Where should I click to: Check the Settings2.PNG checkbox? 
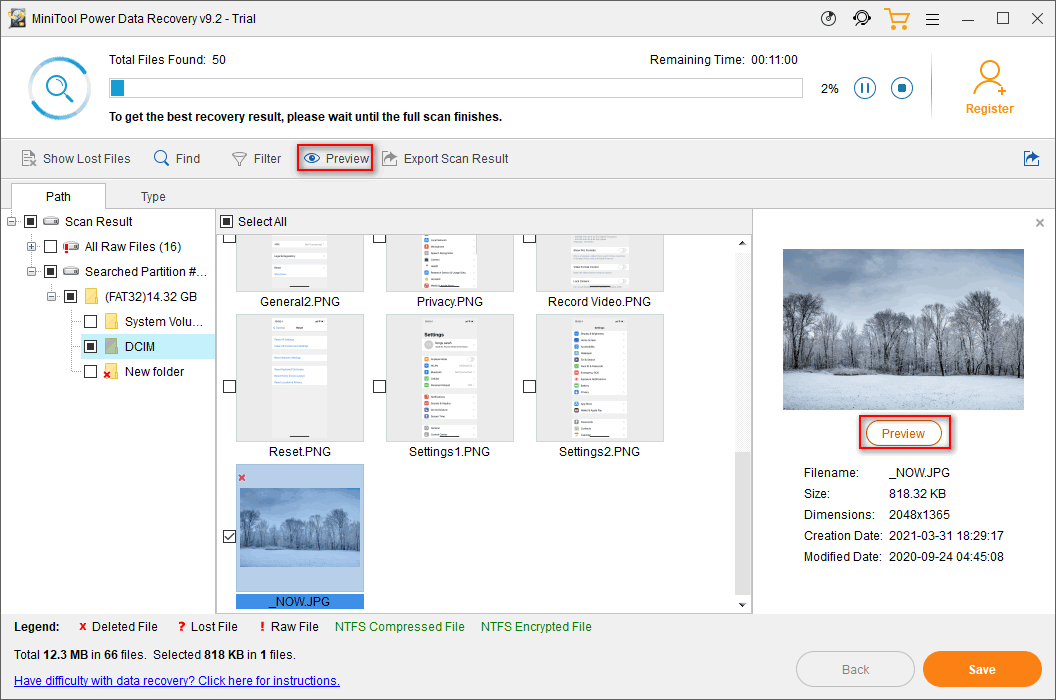(529, 387)
